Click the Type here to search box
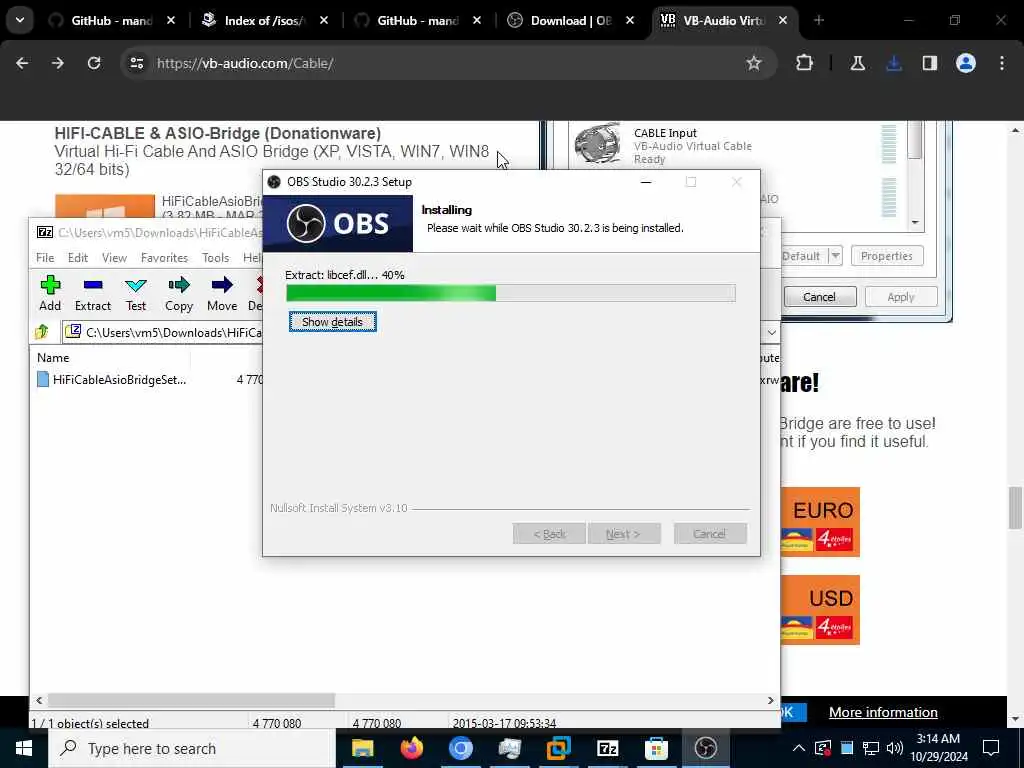1024x768 pixels. pyautogui.click(x=192, y=748)
